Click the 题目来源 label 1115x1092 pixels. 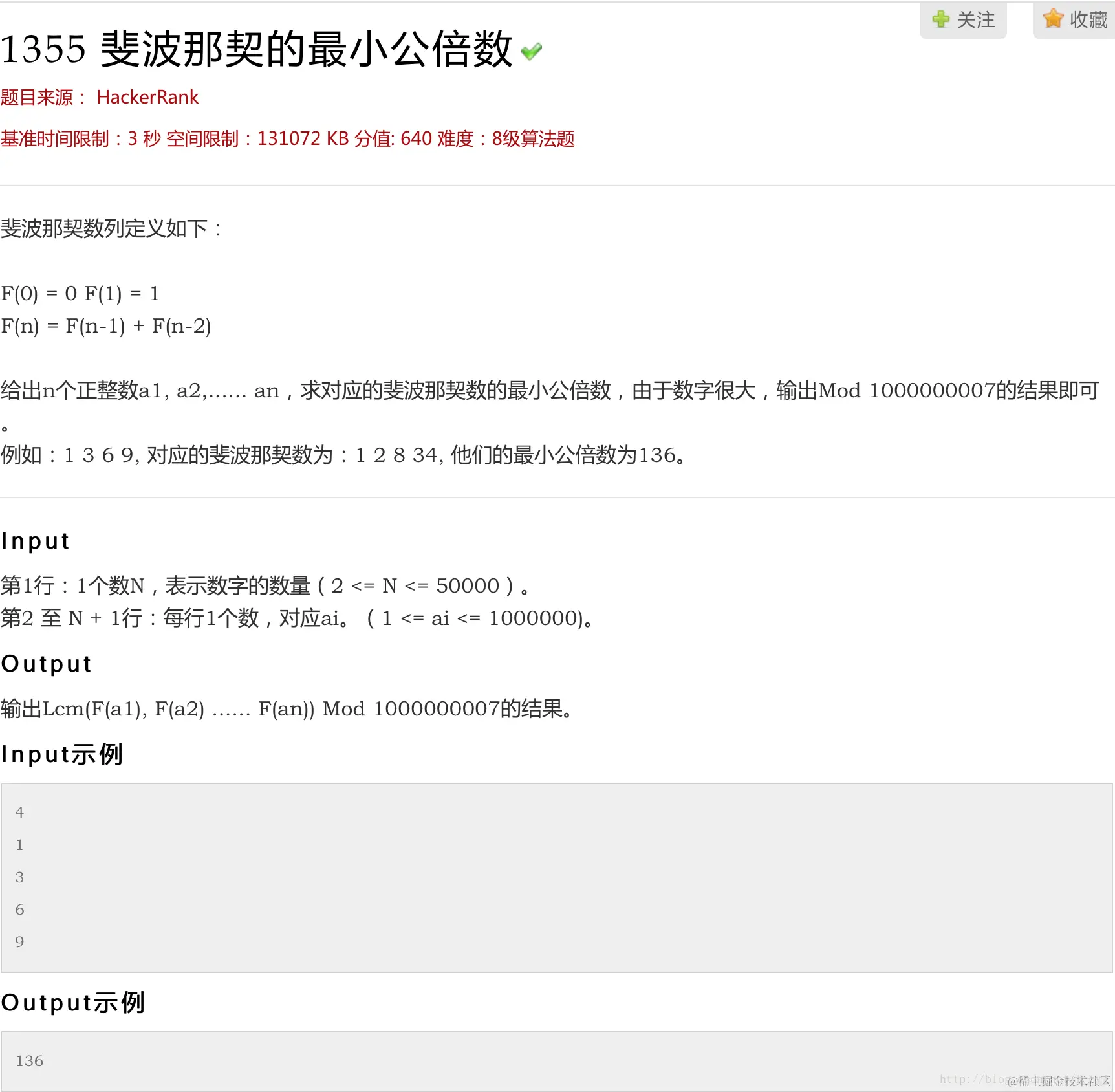43,98
